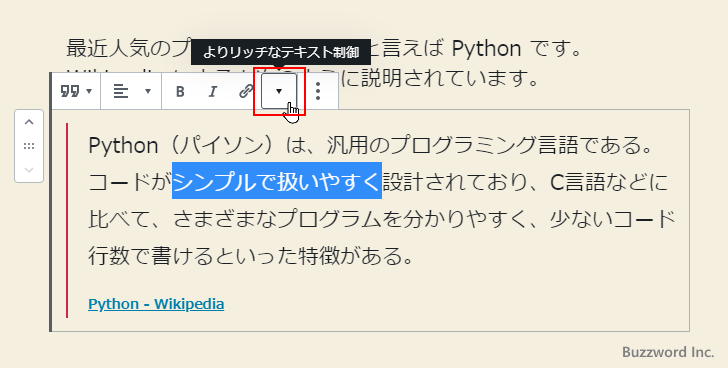Apply italic using the I icon
This screenshot has height=368, width=728.
point(213,91)
